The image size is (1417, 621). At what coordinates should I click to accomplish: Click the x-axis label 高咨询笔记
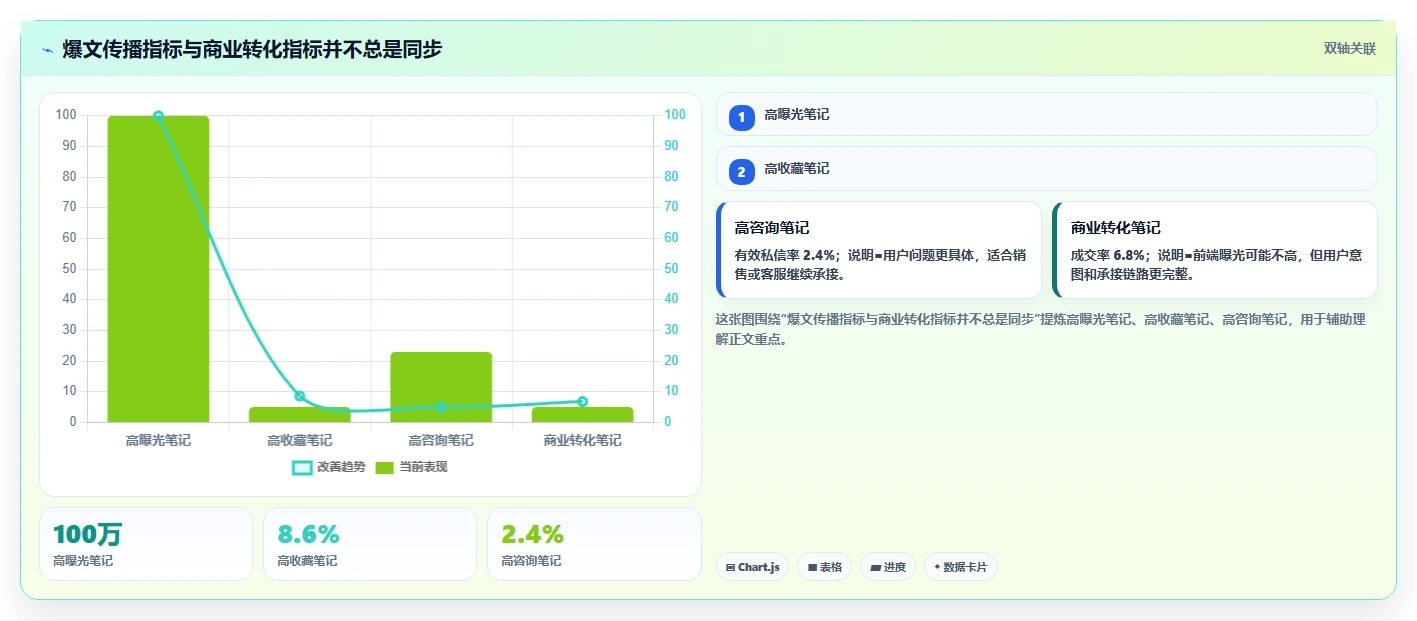441,440
